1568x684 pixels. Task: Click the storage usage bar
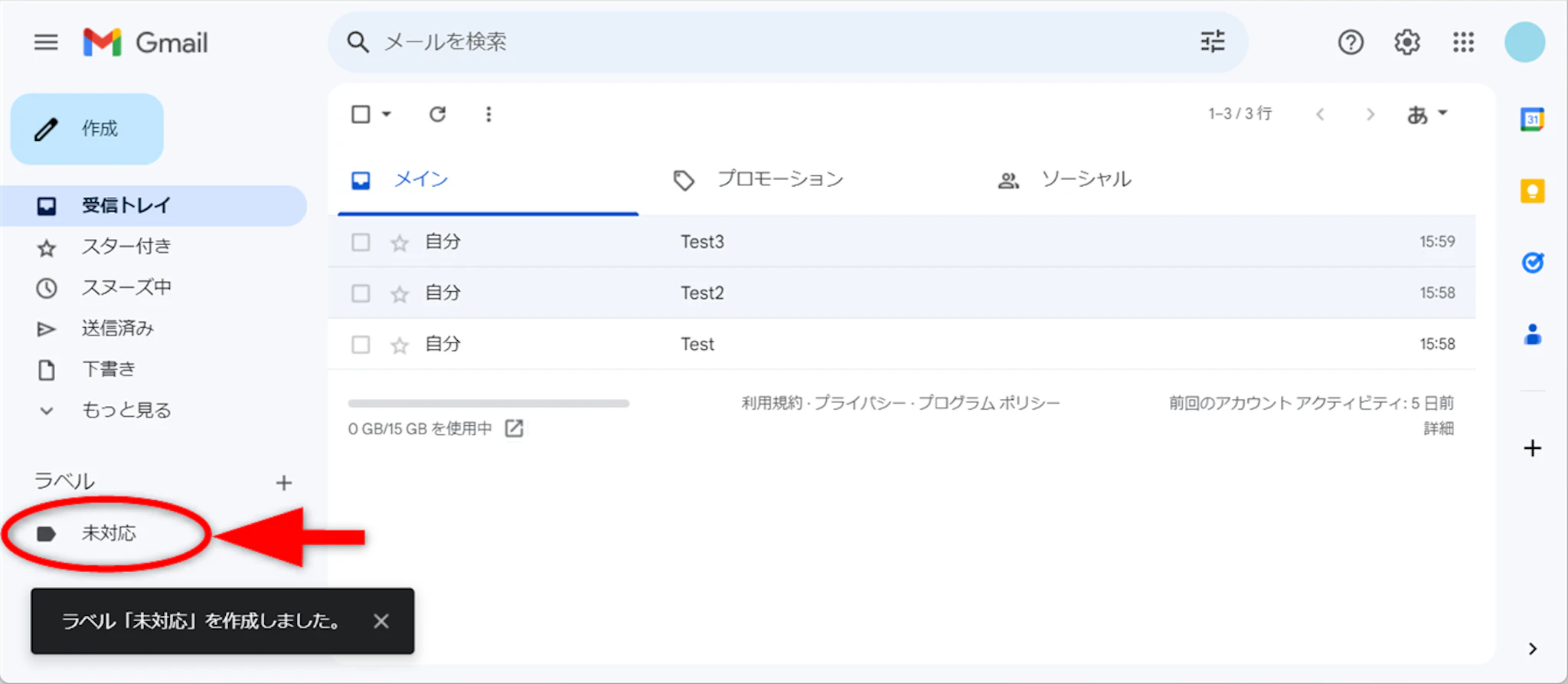(x=488, y=403)
